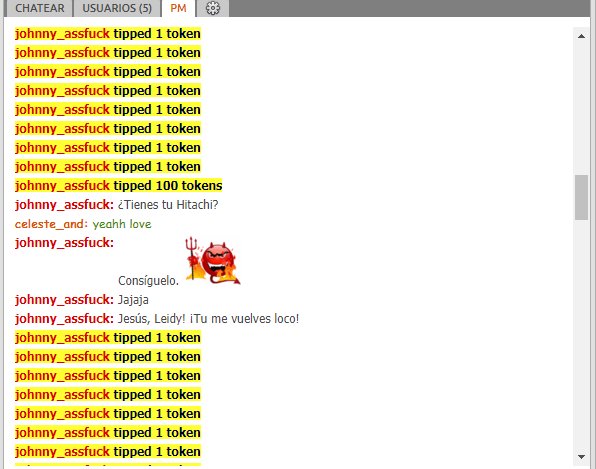This screenshot has width=596, height=469.
Task: Click the username on the 'Jajaja' message
Action: click(64, 300)
